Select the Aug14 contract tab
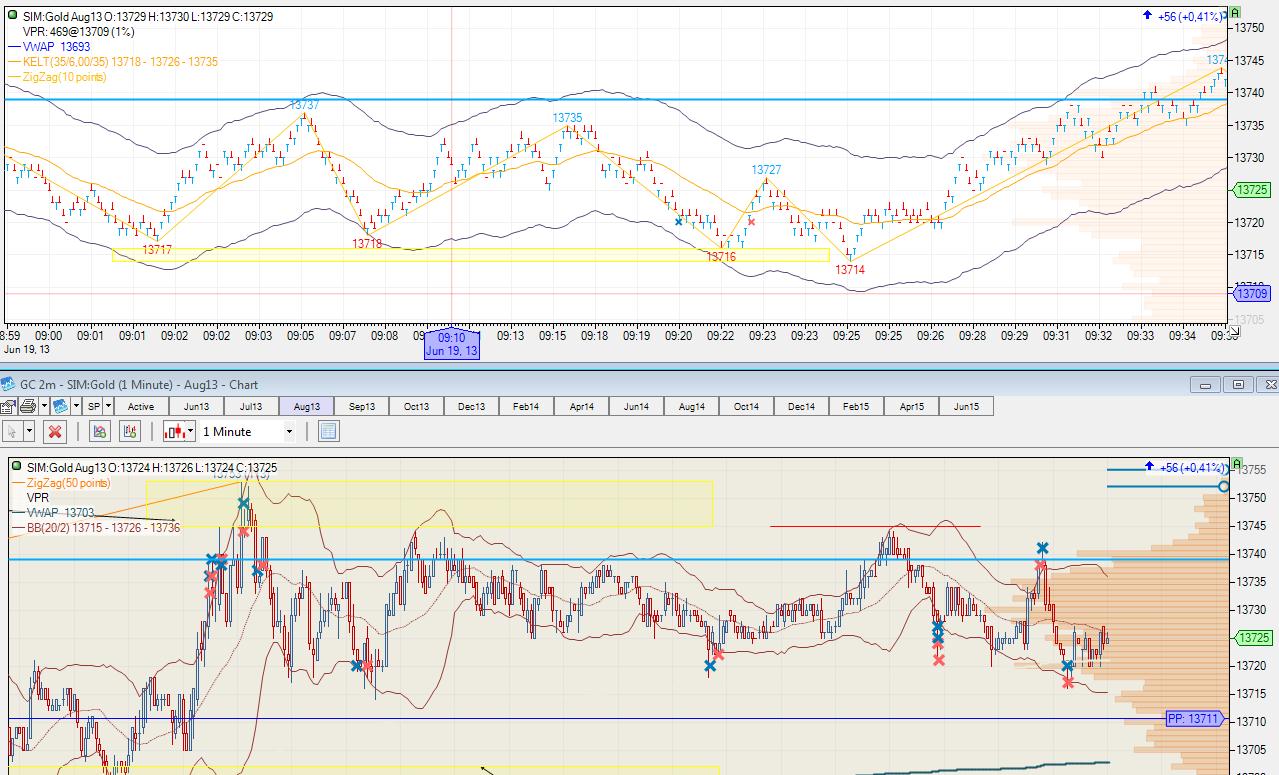Image resolution: width=1279 pixels, height=775 pixels. coord(691,406)
